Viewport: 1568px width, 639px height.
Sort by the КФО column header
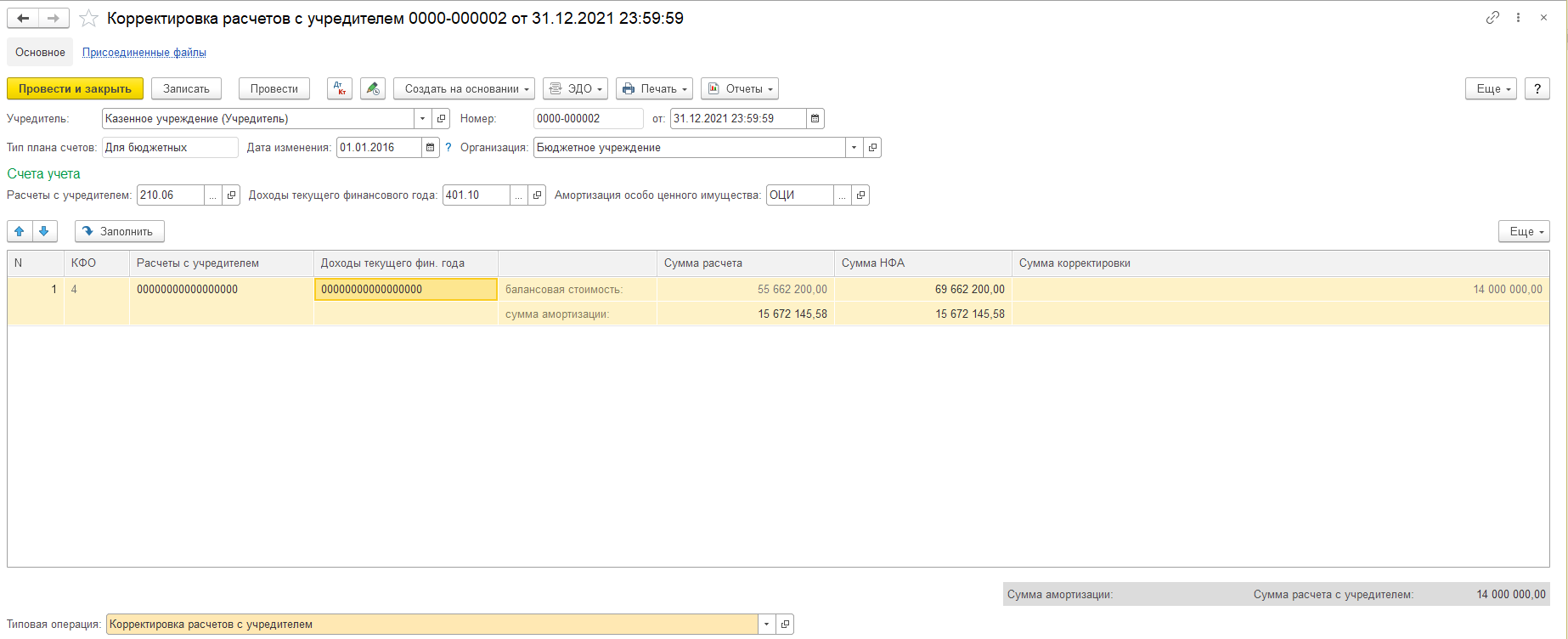pos(96,263)
